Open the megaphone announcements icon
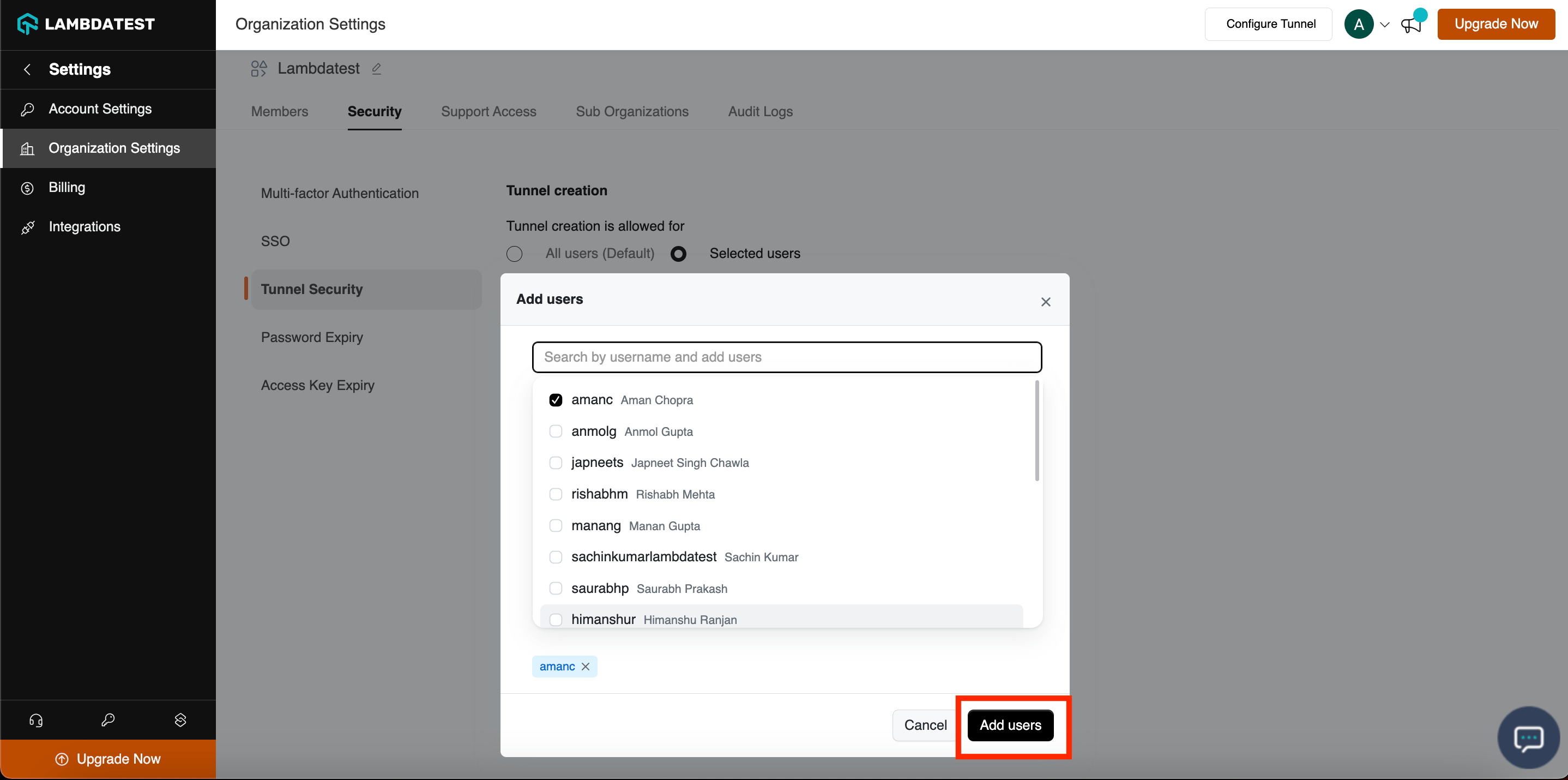The image size is (1568, 780). [x=1410, y=25]
